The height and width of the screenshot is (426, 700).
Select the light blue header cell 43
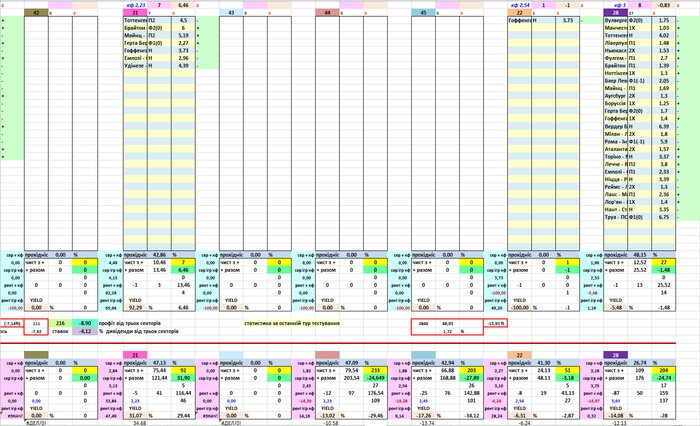(x=231, y=13)
